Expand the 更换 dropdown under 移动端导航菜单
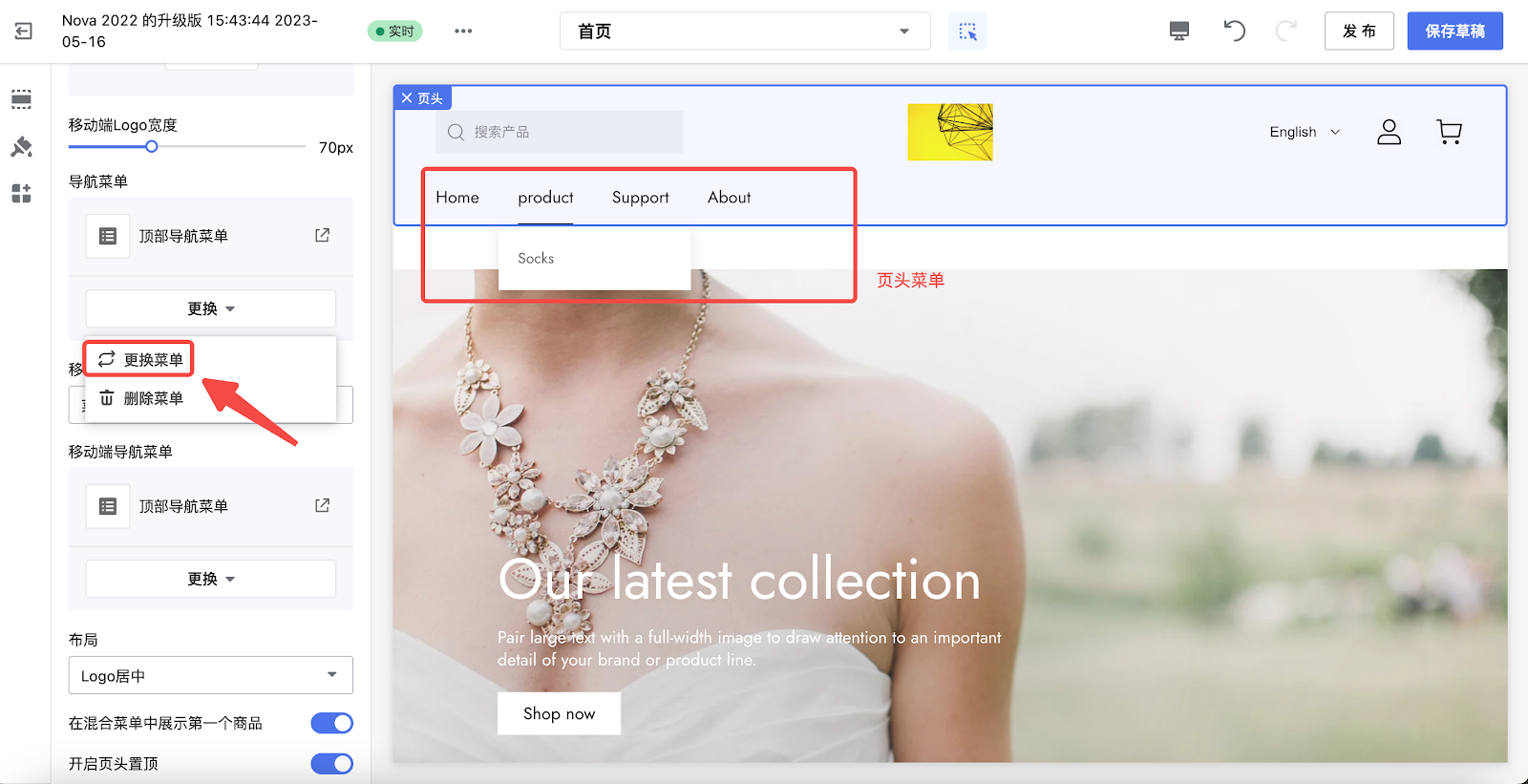The height and width of the screenshot is (784, 1528). coord(211,579)
